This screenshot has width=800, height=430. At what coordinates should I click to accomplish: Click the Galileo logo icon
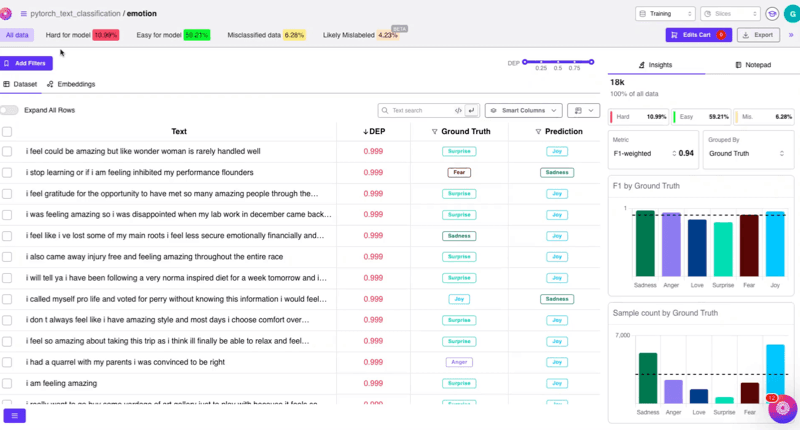[x=9, y=14]
